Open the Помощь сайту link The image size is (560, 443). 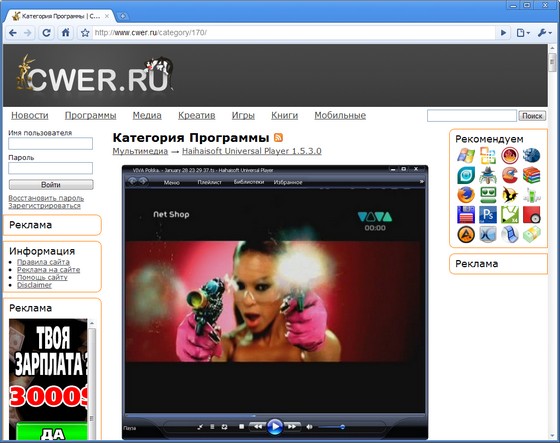click(x=42, y=277)
